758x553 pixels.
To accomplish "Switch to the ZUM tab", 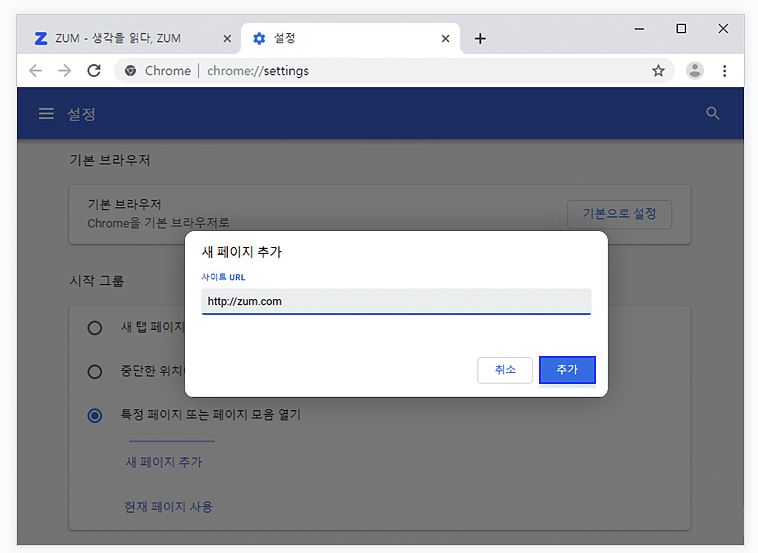I will click(x=128, y=38).
